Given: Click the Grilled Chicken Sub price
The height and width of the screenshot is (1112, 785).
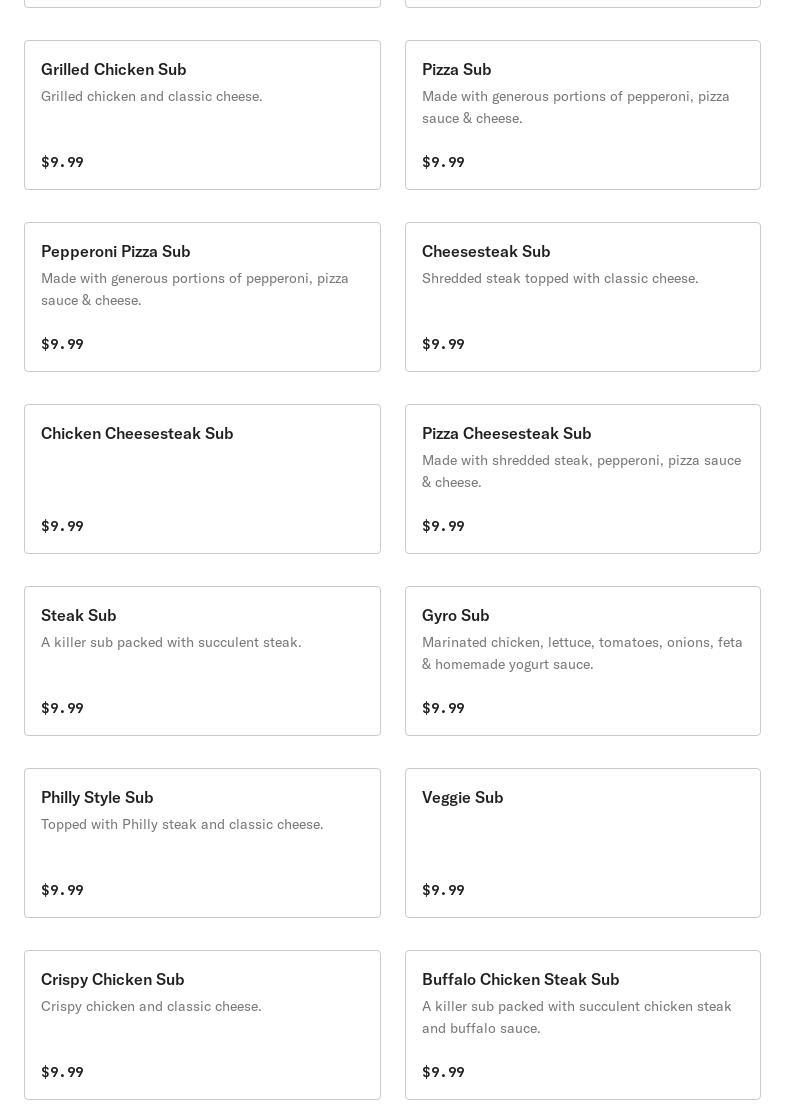Looking at the screenshot, I should point(62,162).
